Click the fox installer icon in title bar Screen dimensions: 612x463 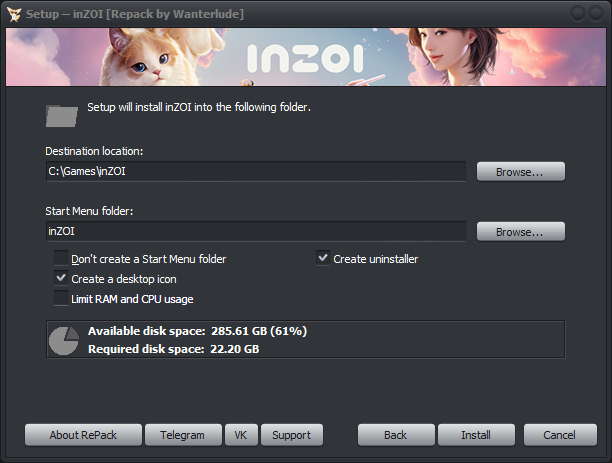point(14,14)
